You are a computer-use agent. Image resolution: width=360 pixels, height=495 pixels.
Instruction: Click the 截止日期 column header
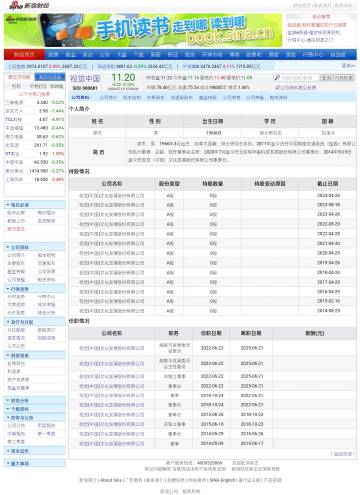[x=328, y=184]
